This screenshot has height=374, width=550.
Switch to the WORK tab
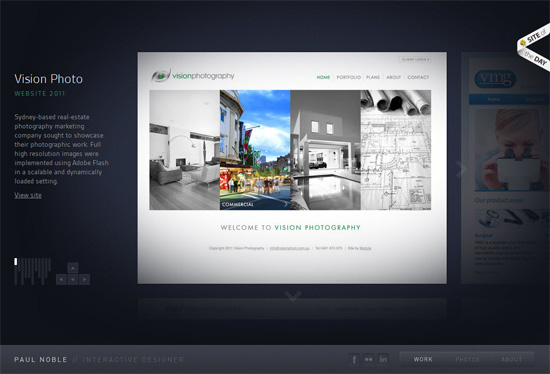423,359
